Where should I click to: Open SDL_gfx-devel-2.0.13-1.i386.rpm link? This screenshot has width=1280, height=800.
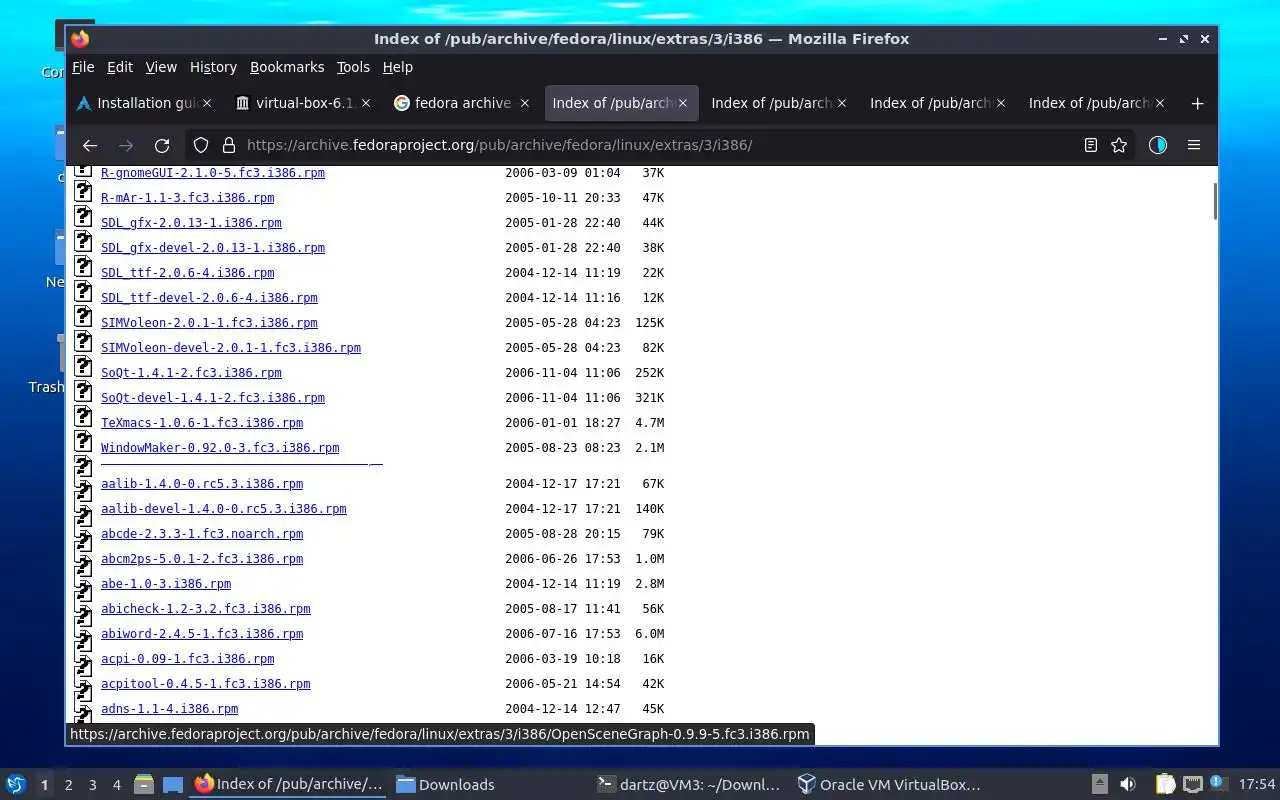tap(212, 248)
